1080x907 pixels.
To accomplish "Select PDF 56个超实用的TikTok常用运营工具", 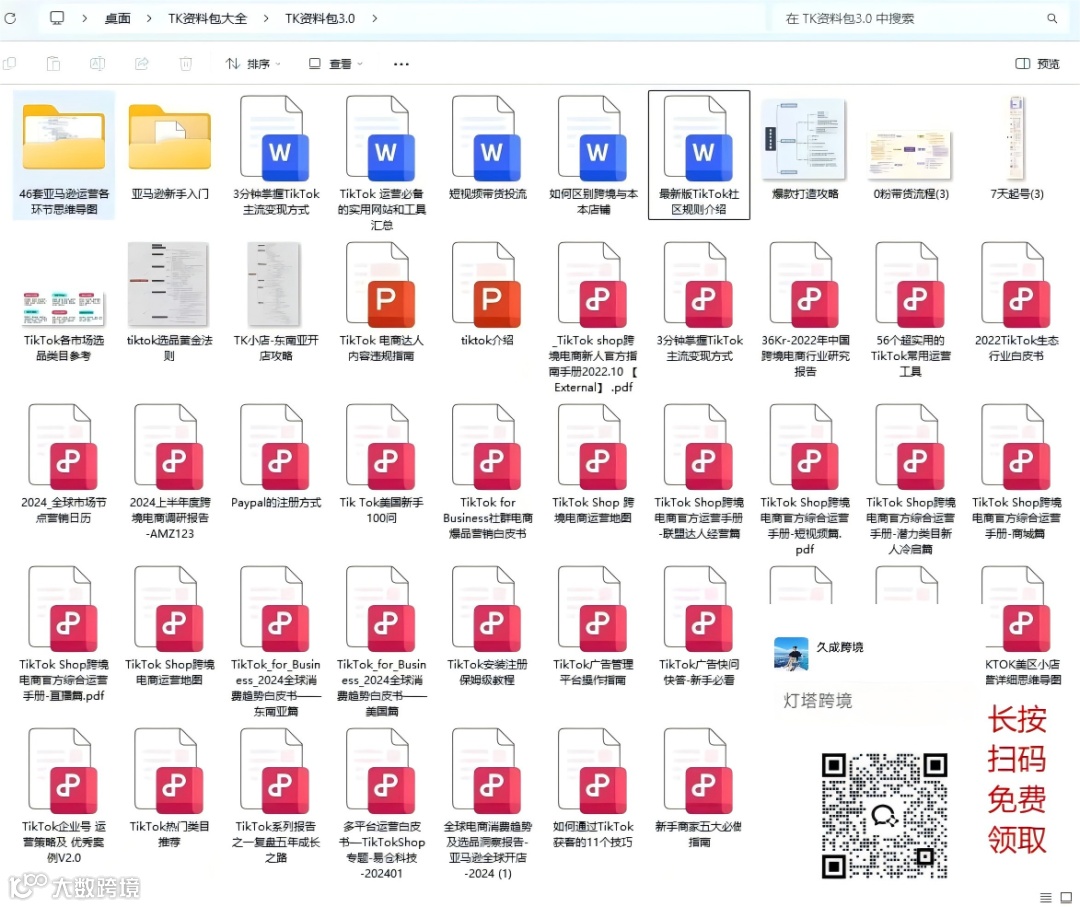I will coord(911,309).
